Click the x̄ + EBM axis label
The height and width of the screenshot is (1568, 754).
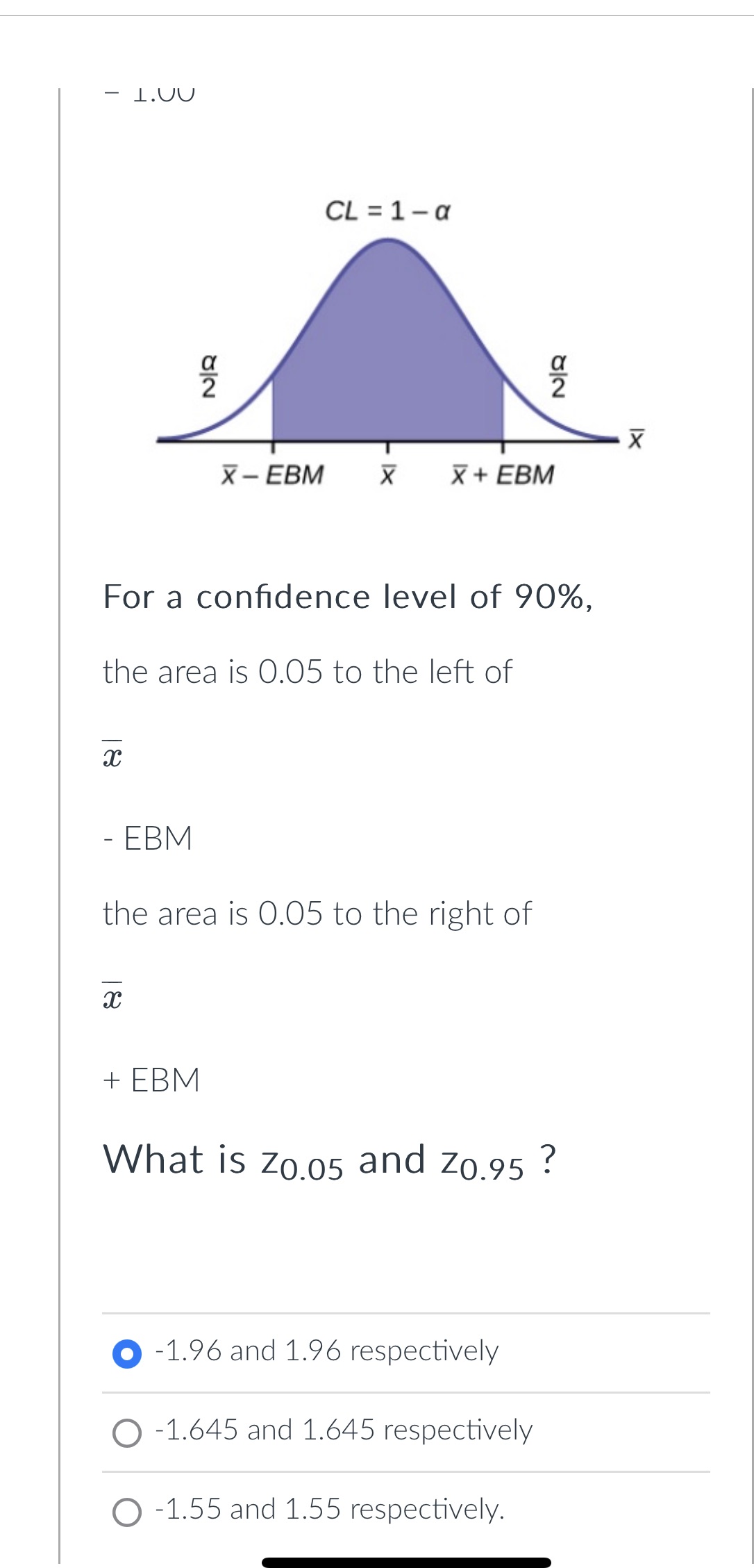click(502, 472)
